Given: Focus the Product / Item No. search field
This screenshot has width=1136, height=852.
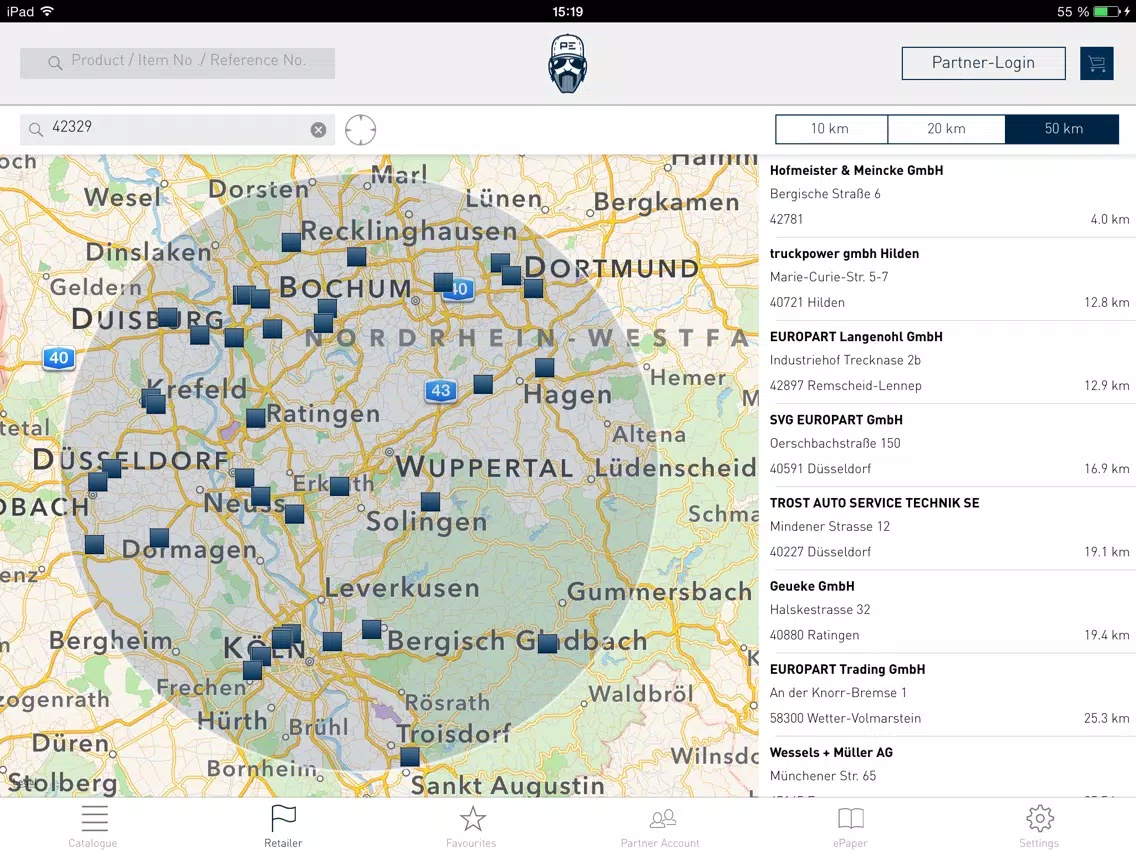Looking at the screenshot, I should [178, 63].
